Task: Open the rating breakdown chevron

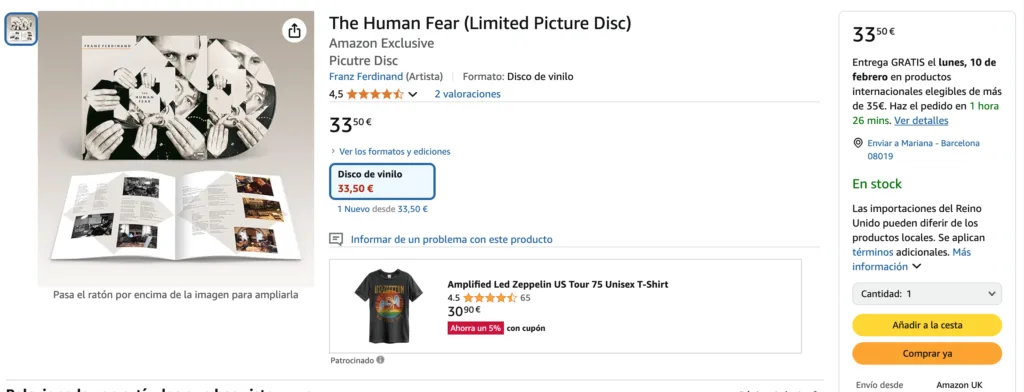Action: [412, 95]
